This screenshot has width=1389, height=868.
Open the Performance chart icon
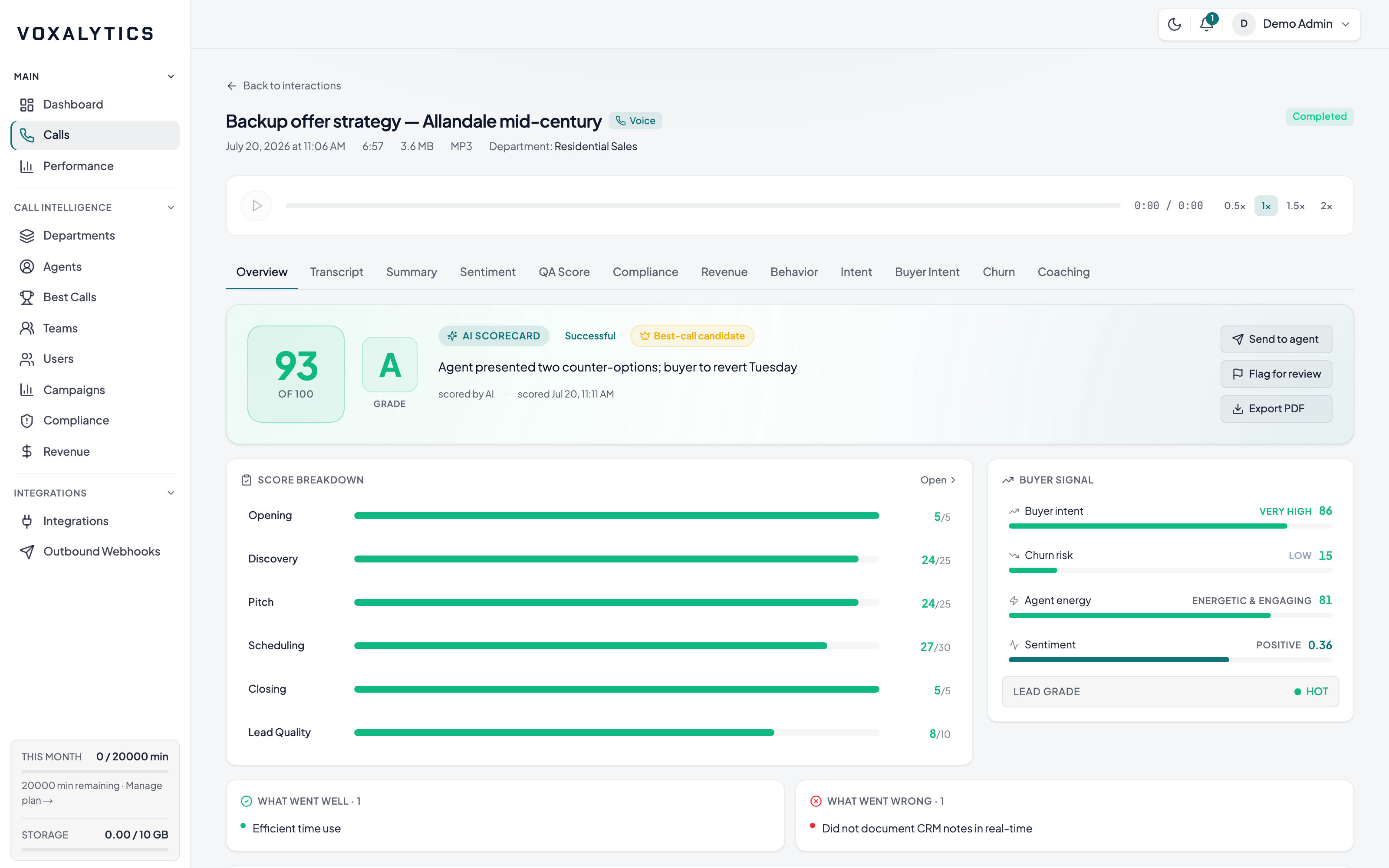(x=27, y=166)
